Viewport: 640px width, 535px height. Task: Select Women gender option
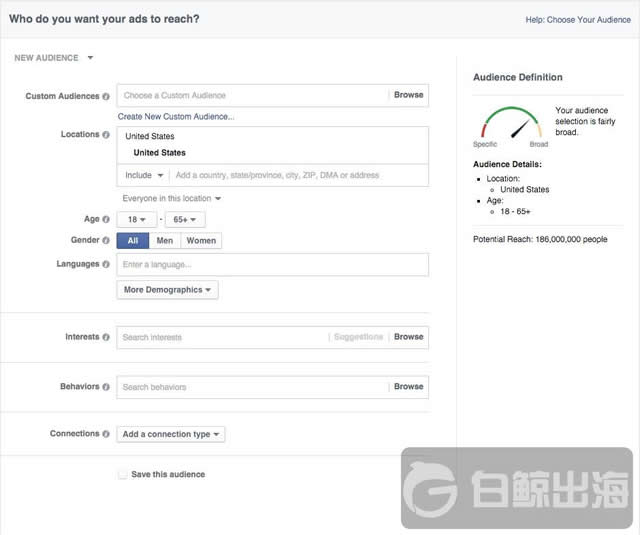point(201,241)
